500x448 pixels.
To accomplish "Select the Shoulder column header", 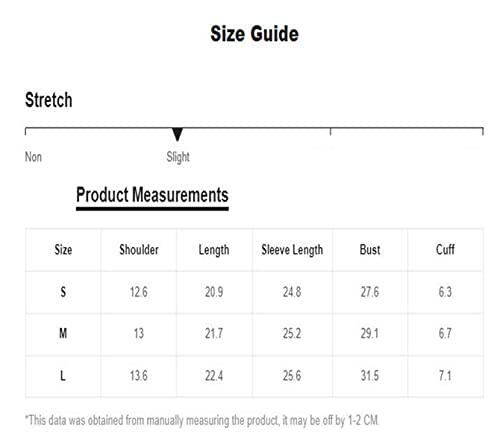I will point(139,250).
